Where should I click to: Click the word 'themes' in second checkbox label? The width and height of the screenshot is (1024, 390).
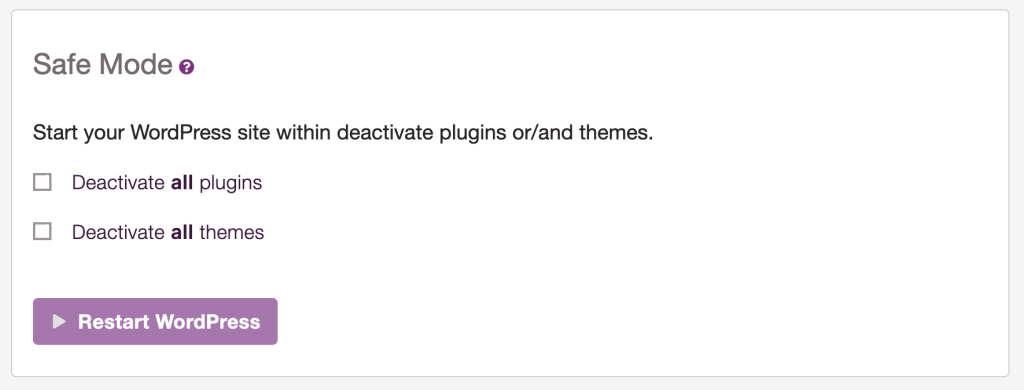231,232
